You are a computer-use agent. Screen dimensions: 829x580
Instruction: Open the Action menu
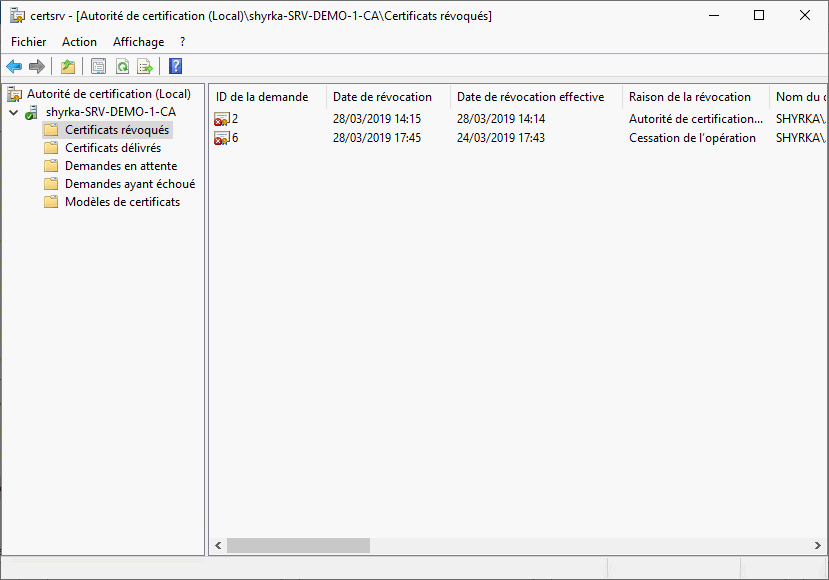tap(79, 42)
